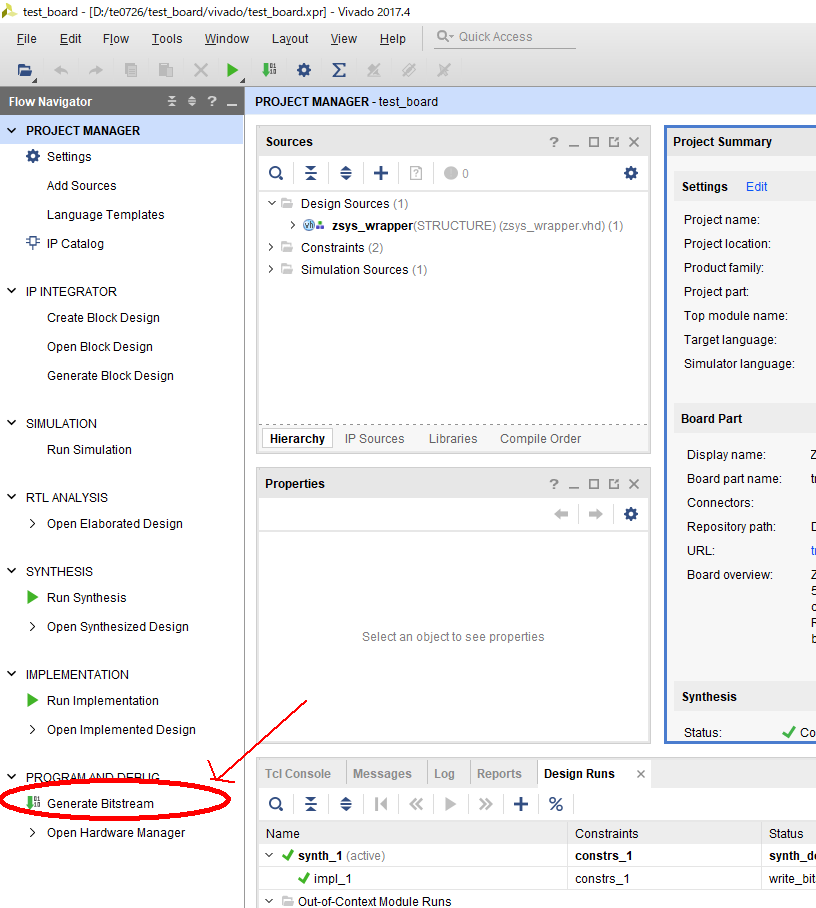Select the zsys_wrapper design source
The height and width of the screenshot is (908, 816).
[371, 225]
